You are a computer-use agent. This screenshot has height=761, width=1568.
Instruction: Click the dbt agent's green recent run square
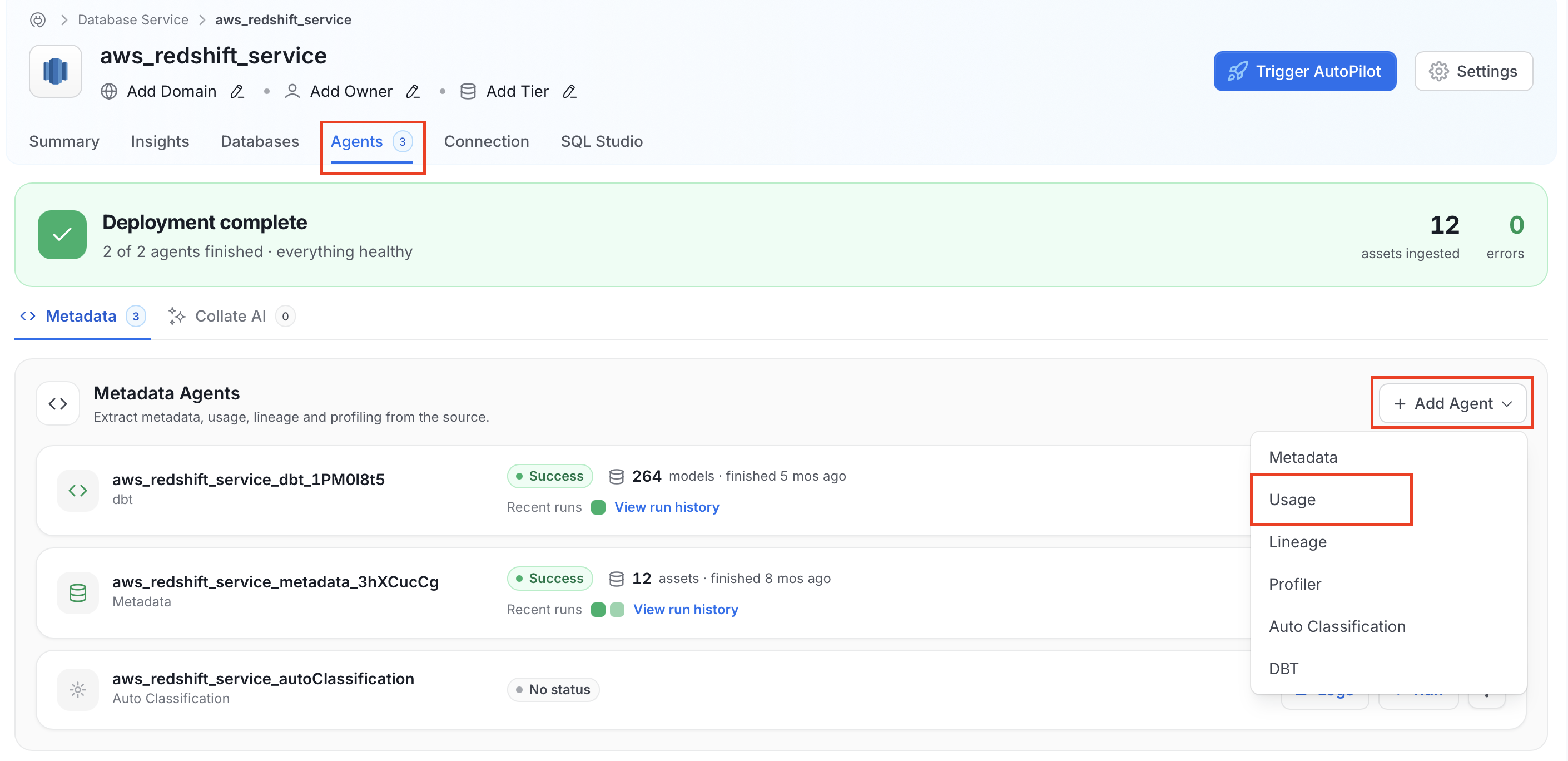(x=598, y=507)
